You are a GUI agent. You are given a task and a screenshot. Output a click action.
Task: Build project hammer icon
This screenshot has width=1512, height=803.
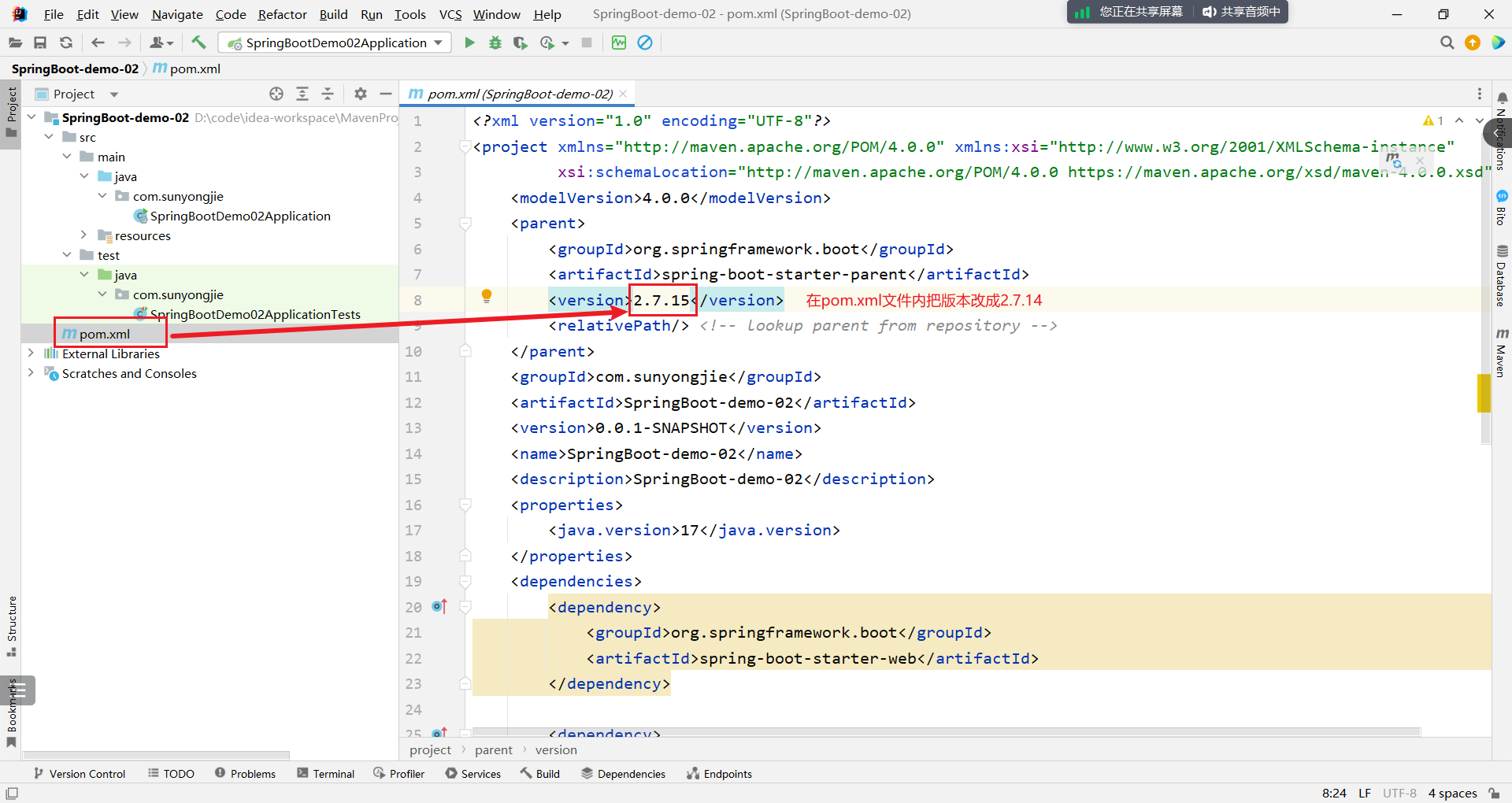pyautogui.click(x=198, y=43)
